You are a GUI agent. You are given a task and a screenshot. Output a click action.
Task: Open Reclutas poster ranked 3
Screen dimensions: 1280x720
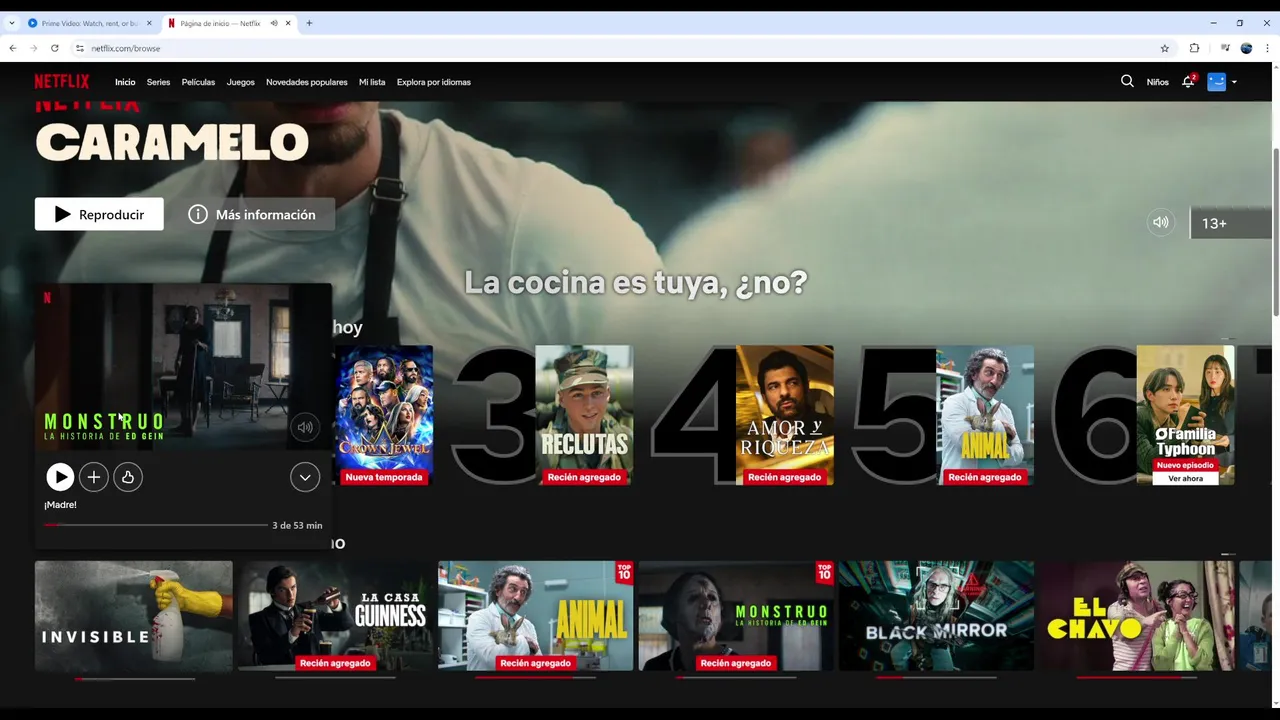coord(584,415)
